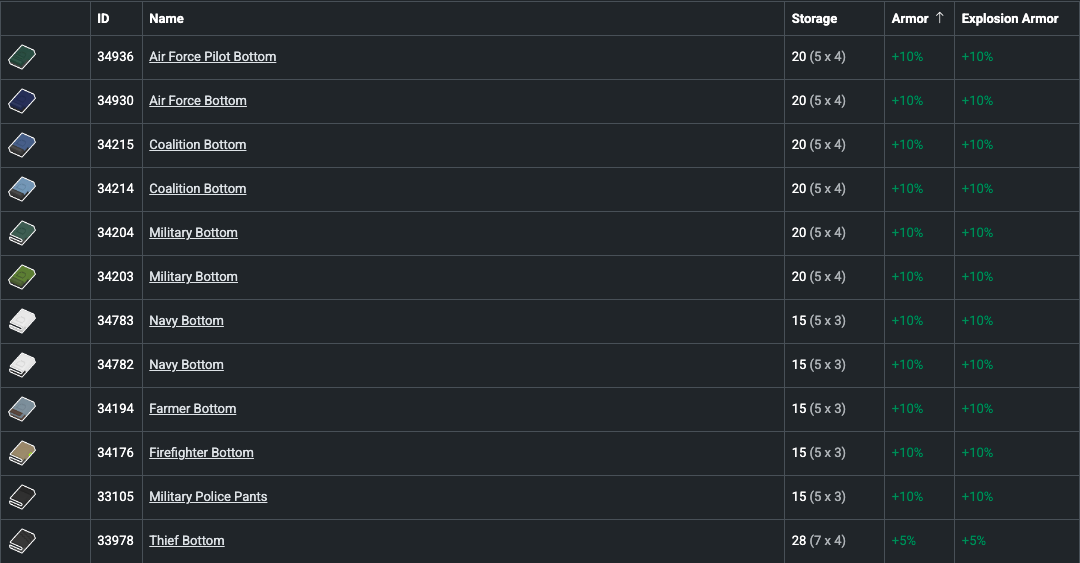Open the Firefighter Bottom link
1080x563 pixels.
point(201,453)
